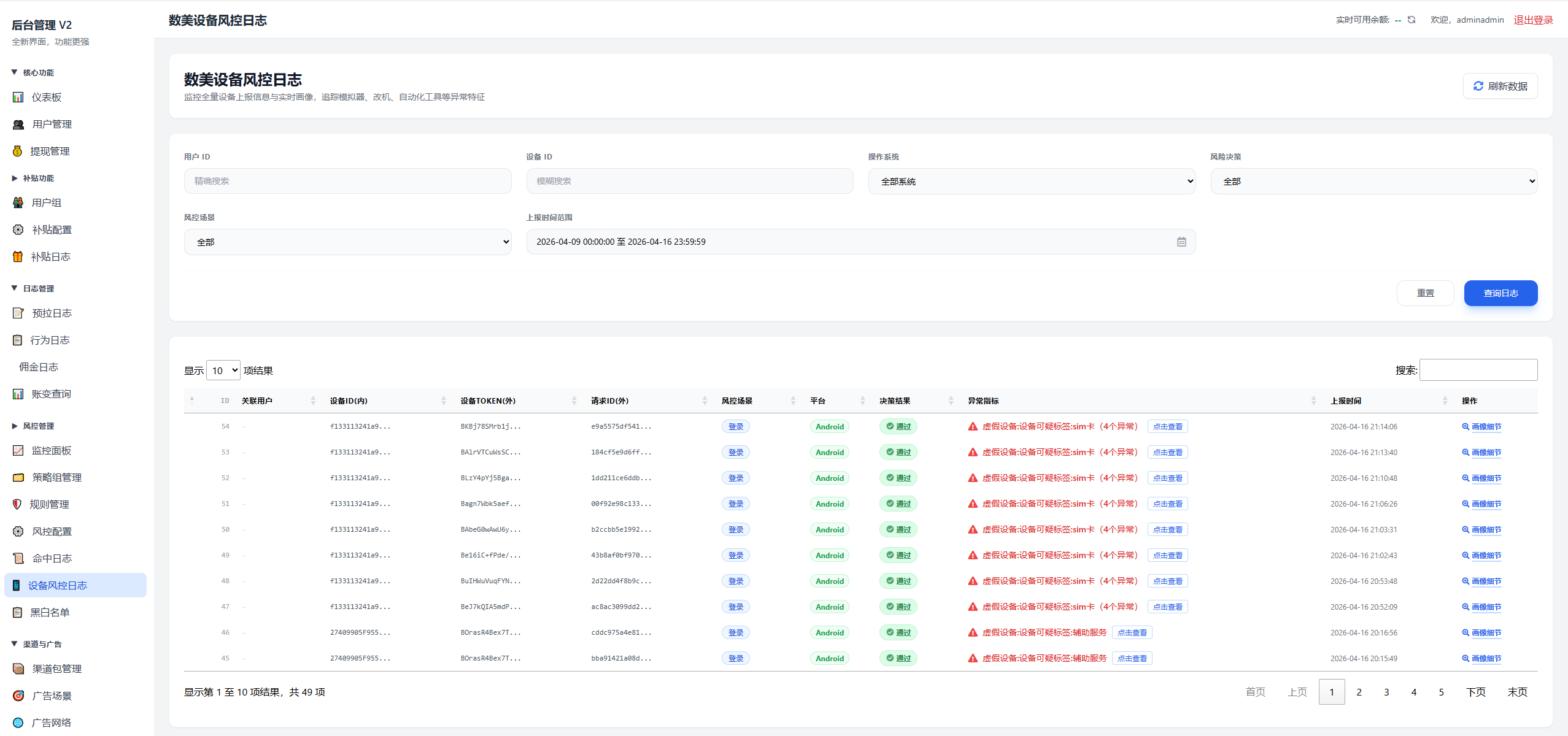Viewport: 1568px width, 736px height.
Task: Click the balance refresh icon in header
Action: (1411, 20)
